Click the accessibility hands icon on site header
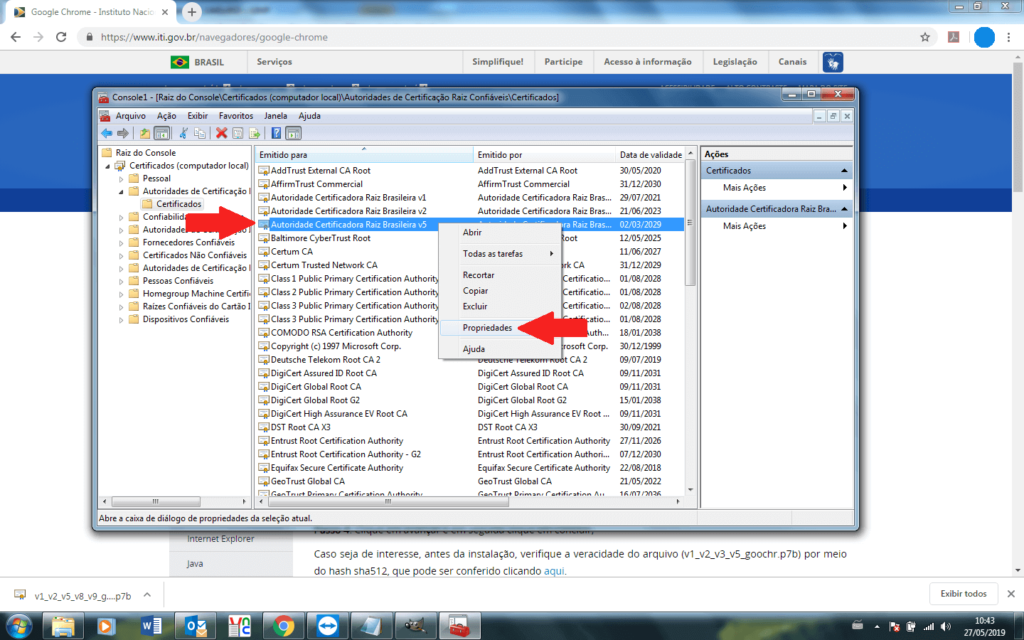Screen dimensions: 1024x640 tap(833, 62)
